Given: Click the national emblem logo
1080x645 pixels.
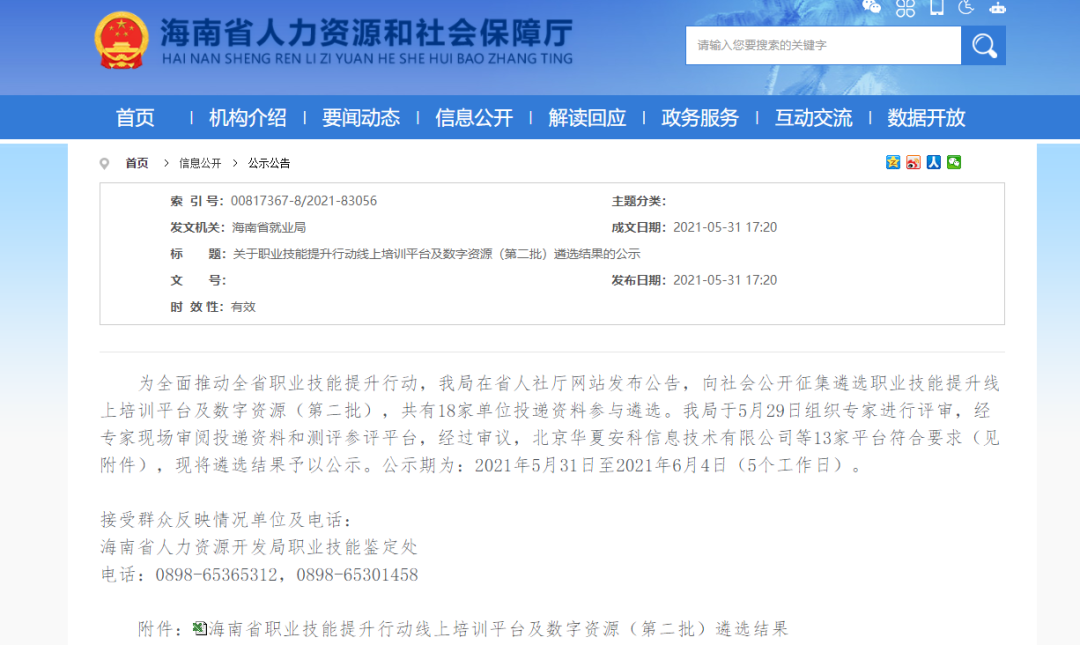Looking at the screenshot, I should click(121, 40).
